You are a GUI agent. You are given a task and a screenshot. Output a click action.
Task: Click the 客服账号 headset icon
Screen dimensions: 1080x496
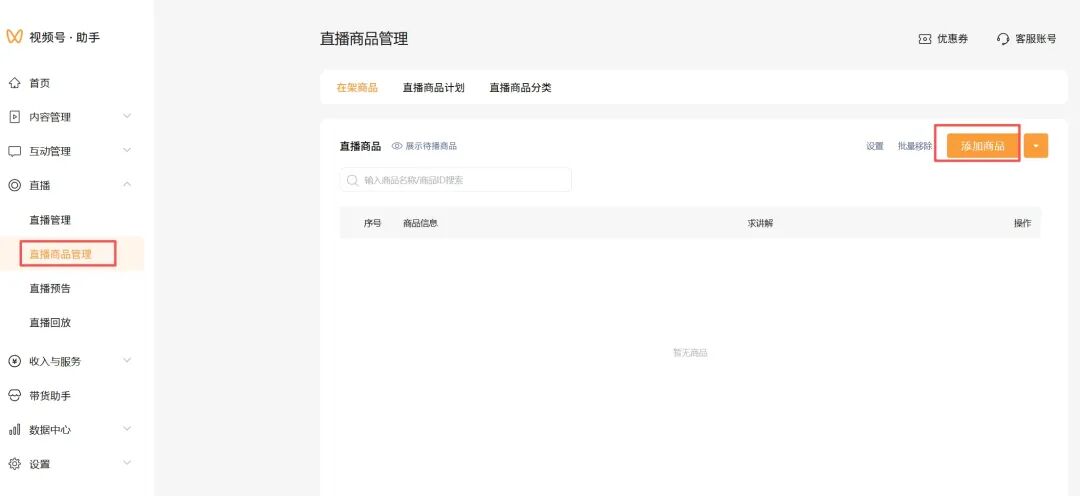click(1003, 39)
